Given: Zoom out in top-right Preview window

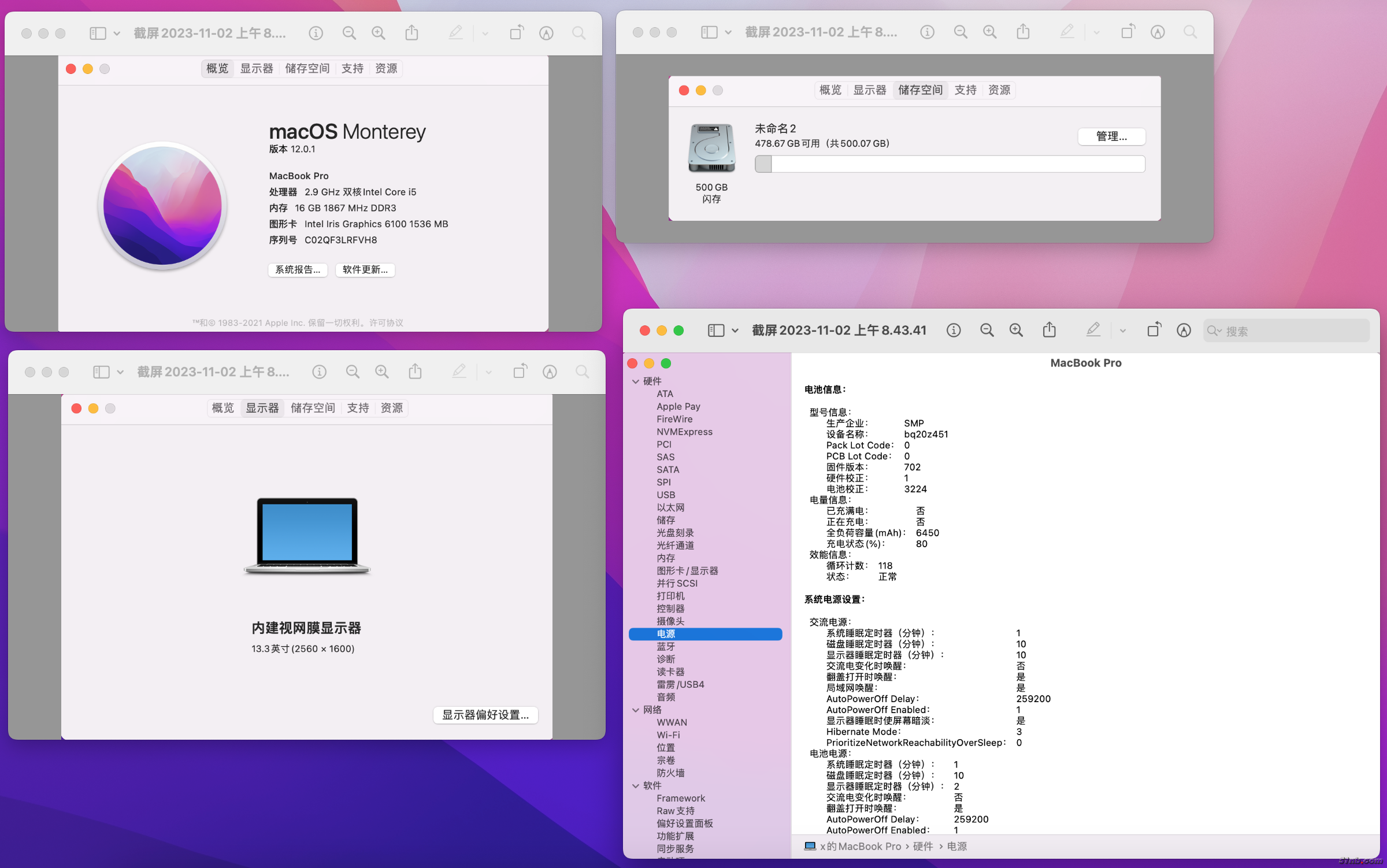Looking at the screenshot, I should [x=960, y=32].
